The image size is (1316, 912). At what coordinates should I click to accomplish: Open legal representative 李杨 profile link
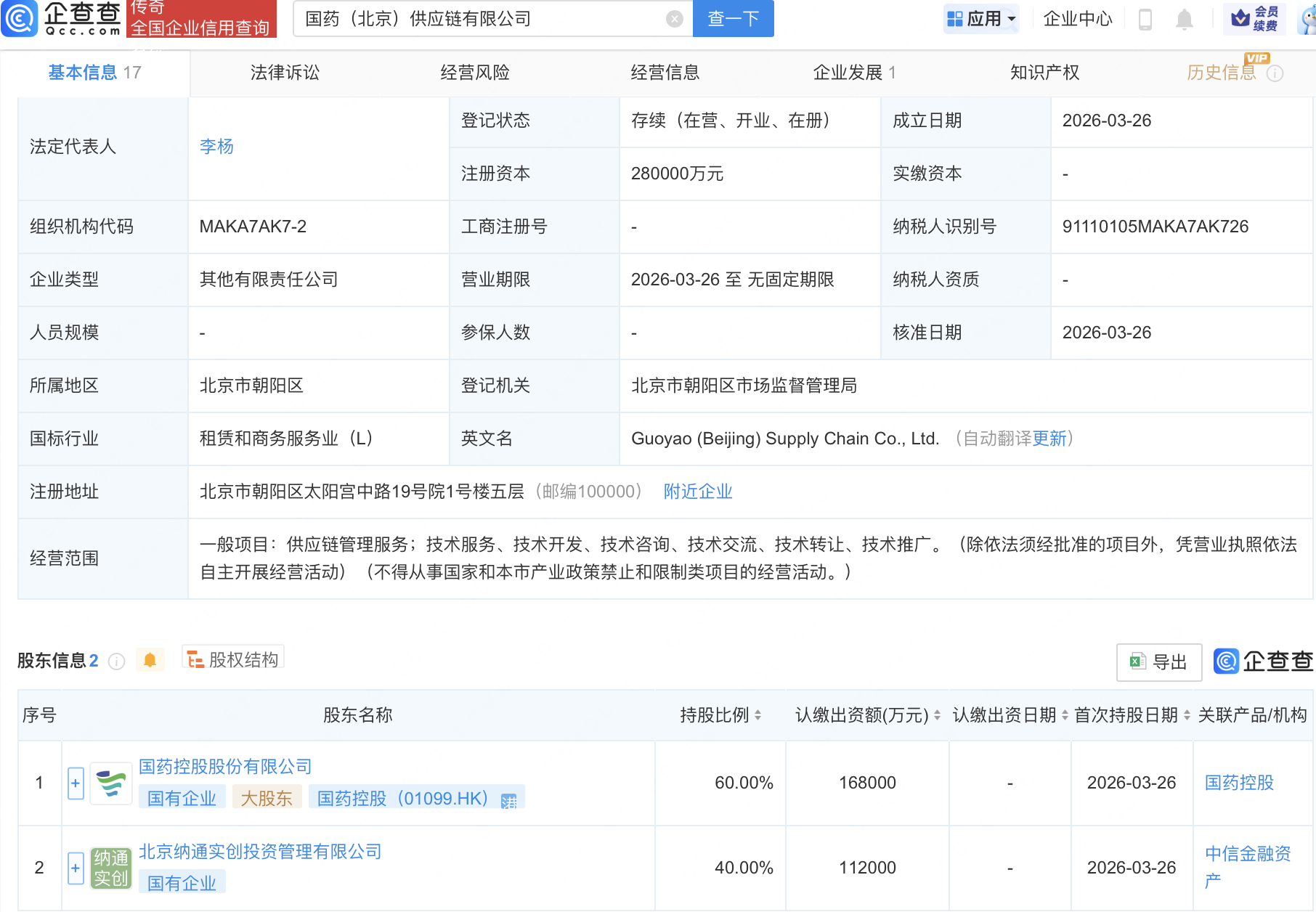coord(216,147)
